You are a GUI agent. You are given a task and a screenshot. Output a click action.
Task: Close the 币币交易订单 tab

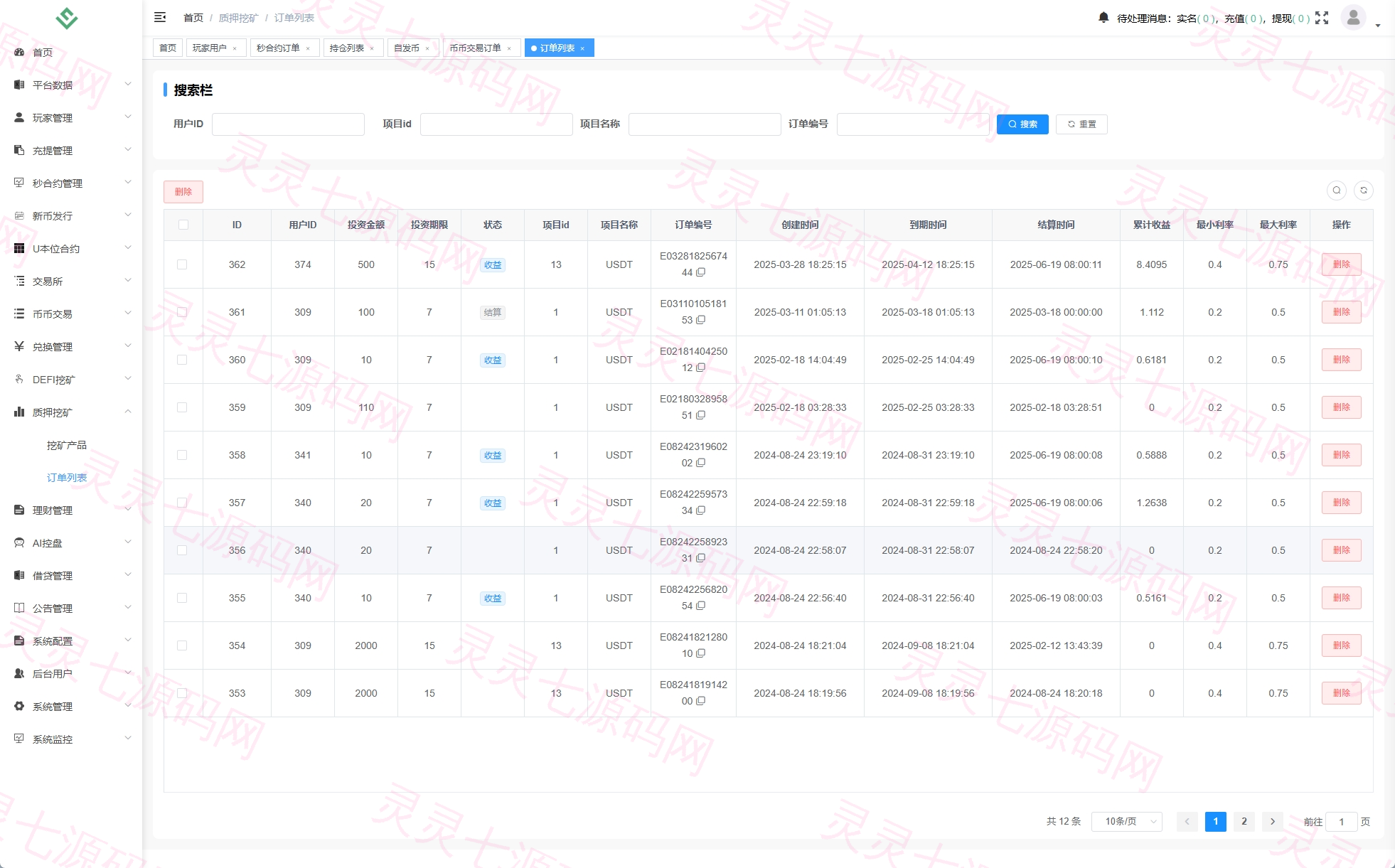[509, 48]
